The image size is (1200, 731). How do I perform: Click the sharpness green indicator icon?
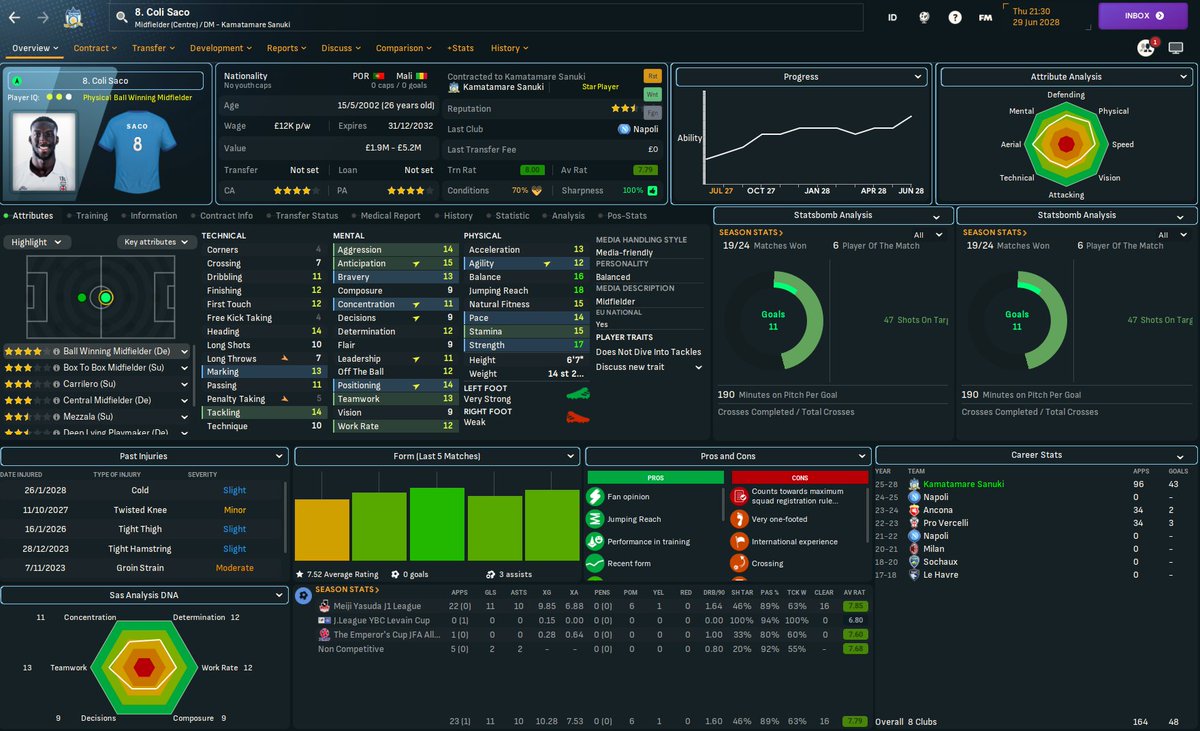coord(652,190)
